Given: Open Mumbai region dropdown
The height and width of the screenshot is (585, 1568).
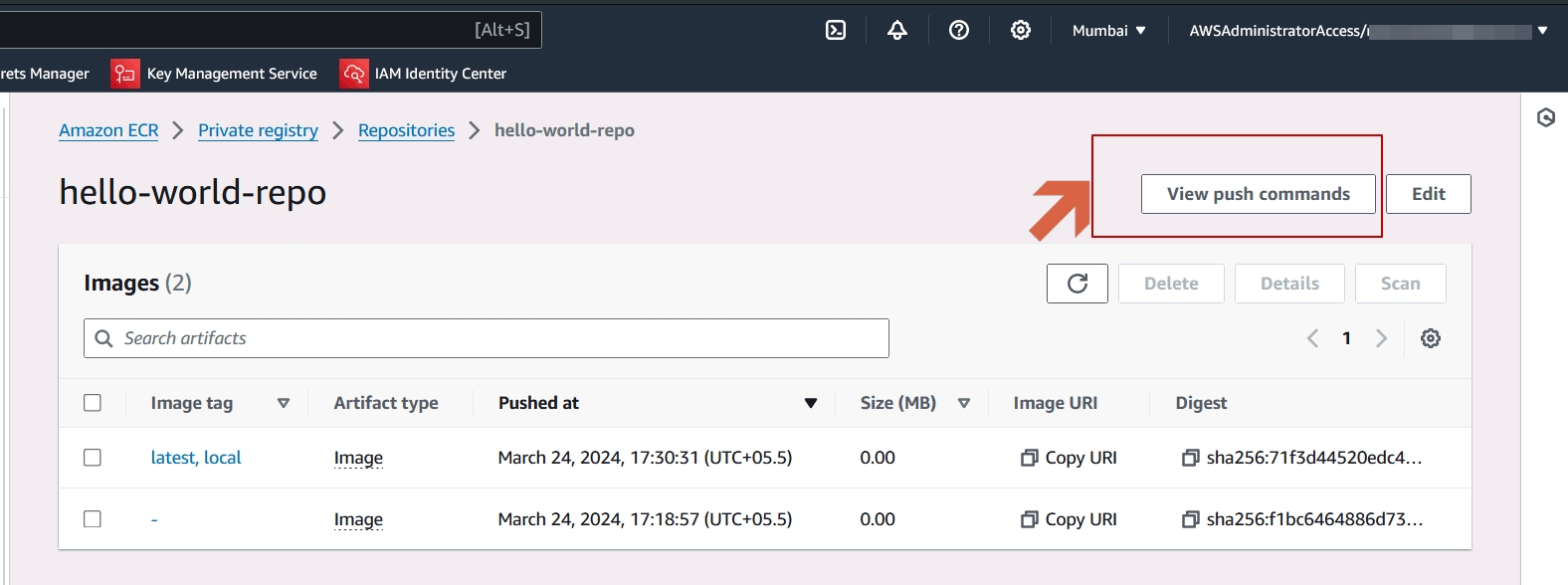Looking at the screenshot, I should [1108, 31].
